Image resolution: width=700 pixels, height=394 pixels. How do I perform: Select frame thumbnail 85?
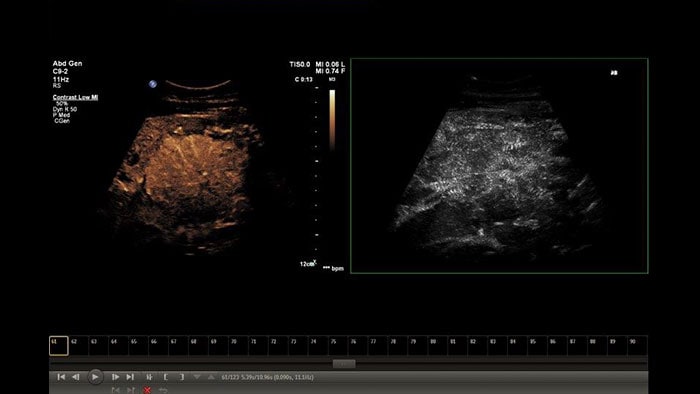pos(537,346)
